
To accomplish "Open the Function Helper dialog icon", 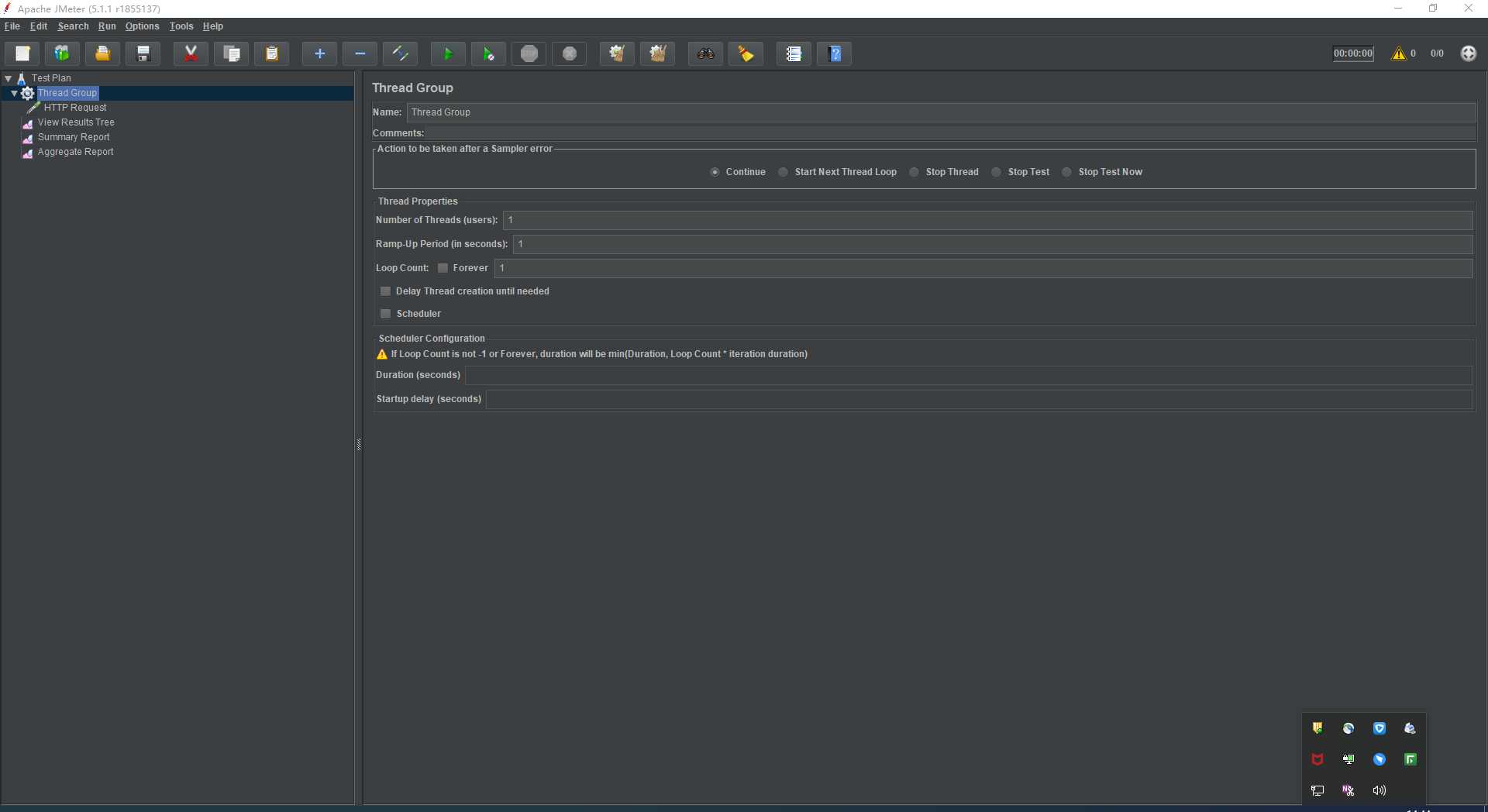I will coord(794,53).
